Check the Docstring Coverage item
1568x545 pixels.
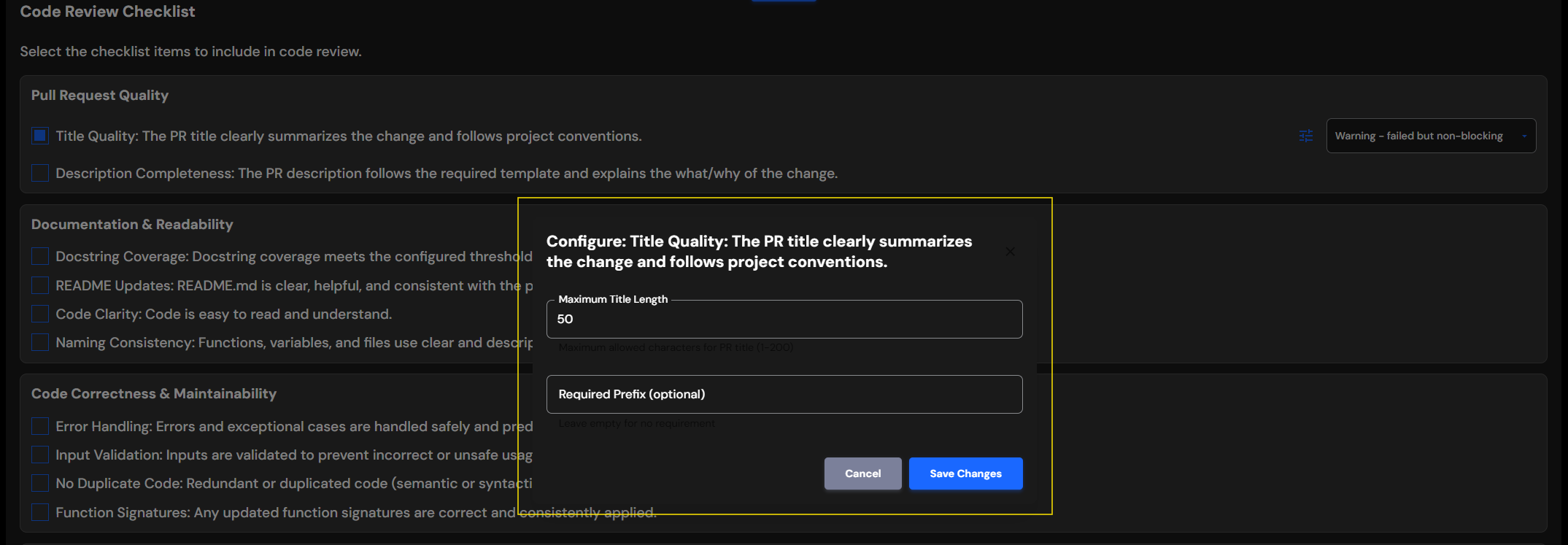pyautogui.click(x=39, y=256)
